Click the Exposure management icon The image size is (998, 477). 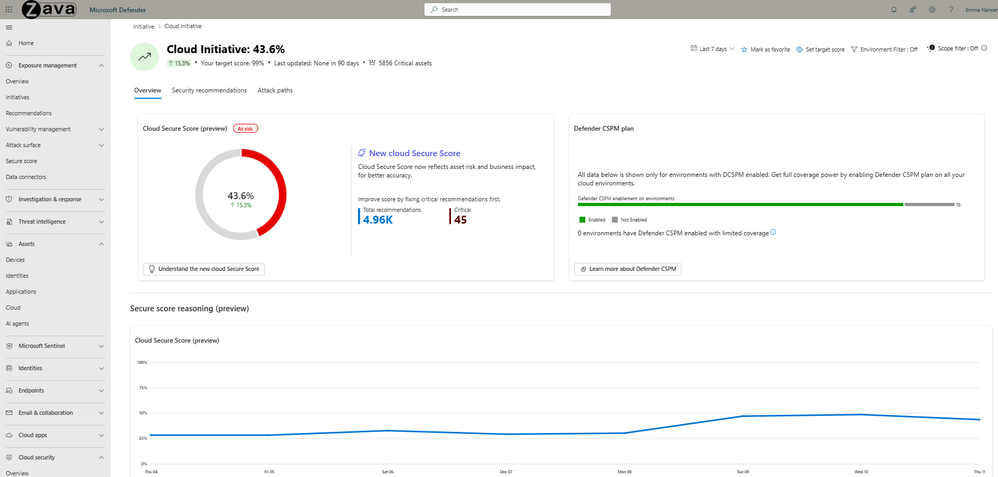tap(9, 66)
